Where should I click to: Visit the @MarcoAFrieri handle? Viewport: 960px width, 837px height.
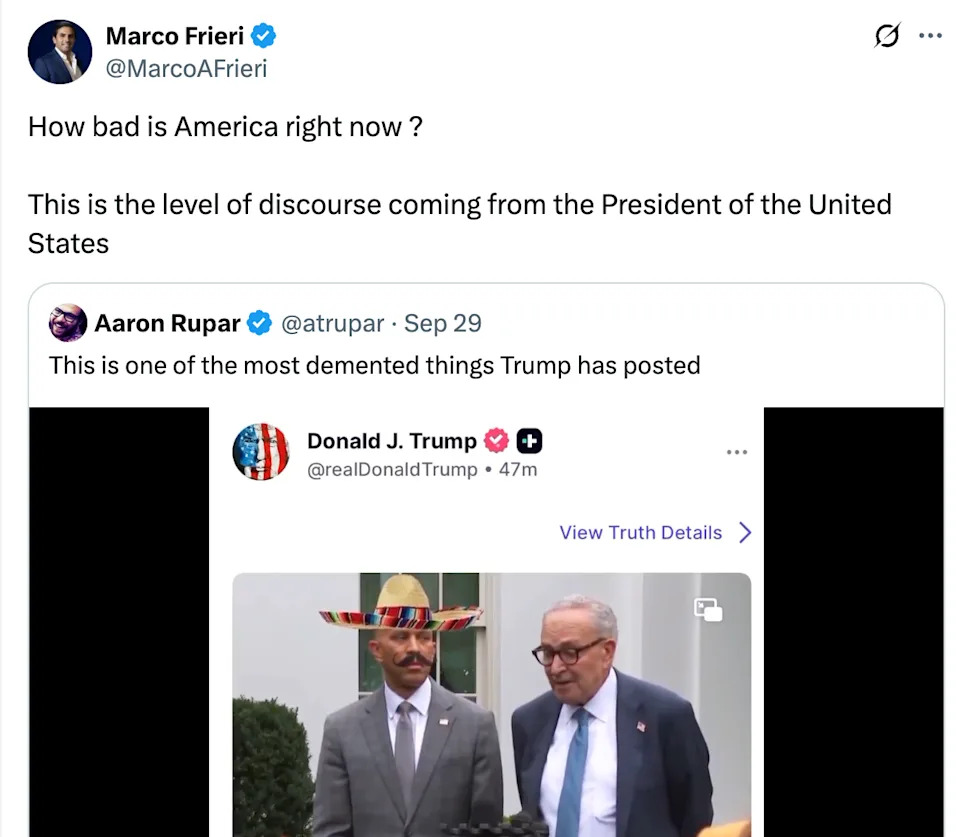[186, 68]
